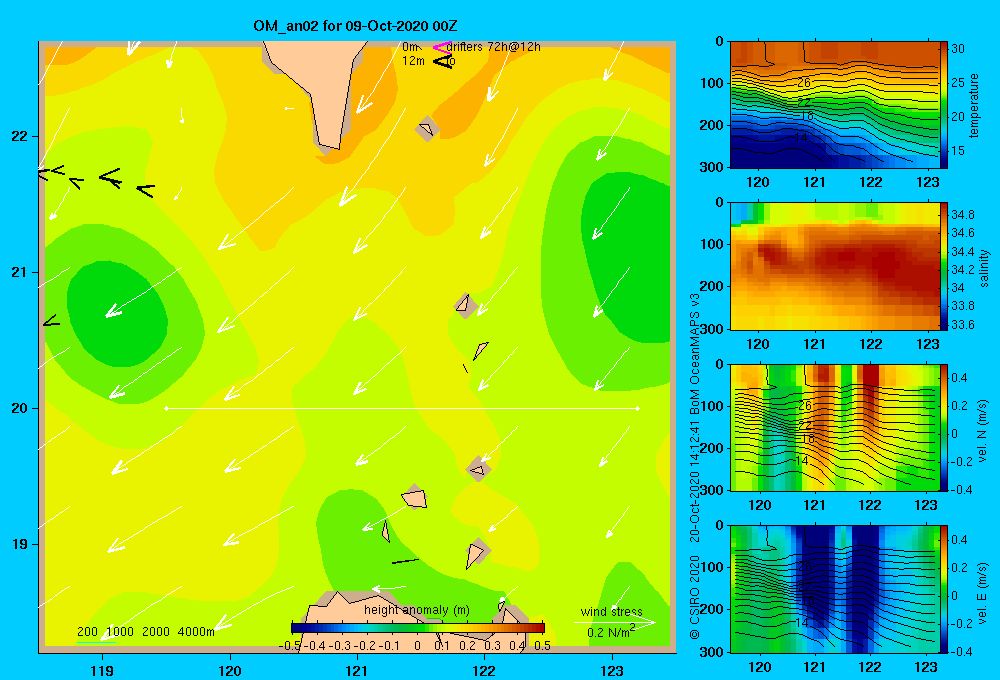Screen dimensions: 1000x680
Task: Click latitude label 19 on main map
Action: tap(20, 544)
